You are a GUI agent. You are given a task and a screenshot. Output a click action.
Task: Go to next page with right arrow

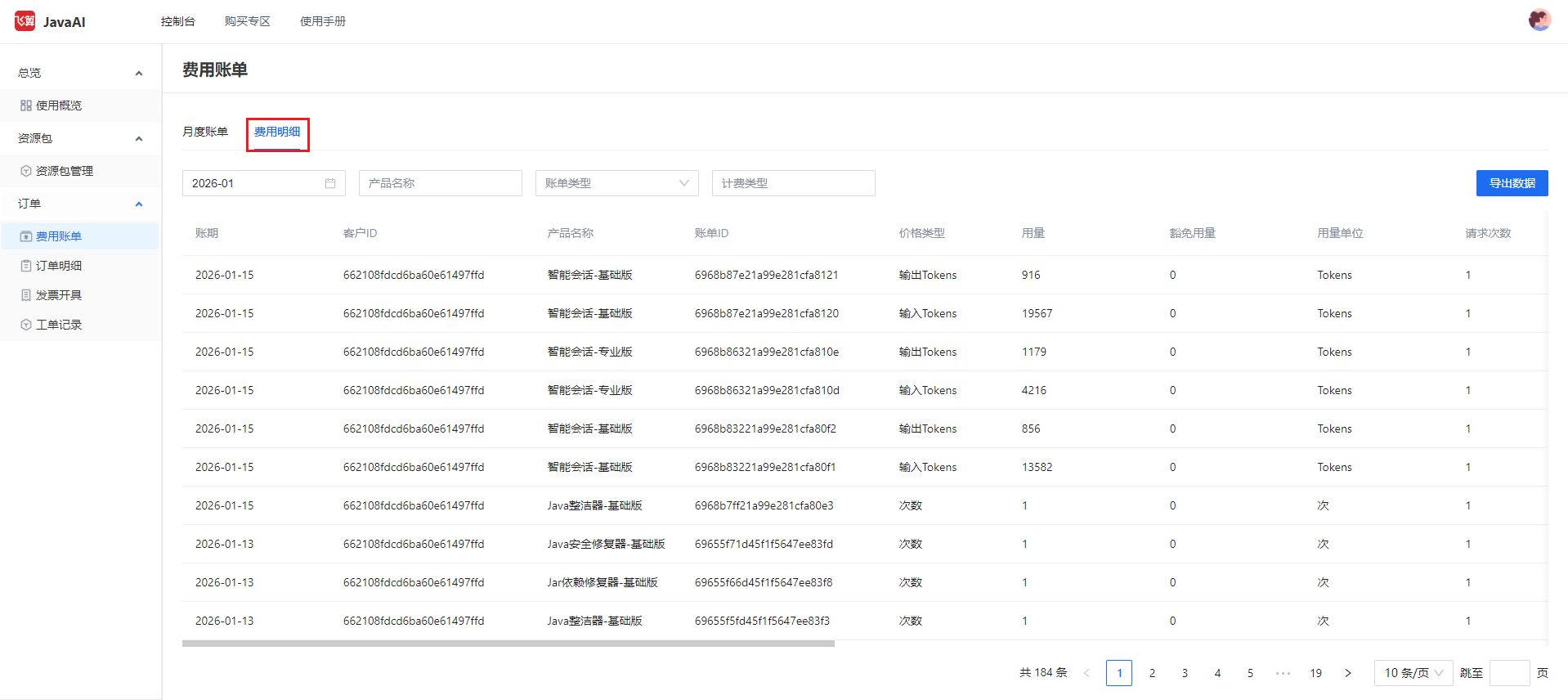tap(1348, 673)
